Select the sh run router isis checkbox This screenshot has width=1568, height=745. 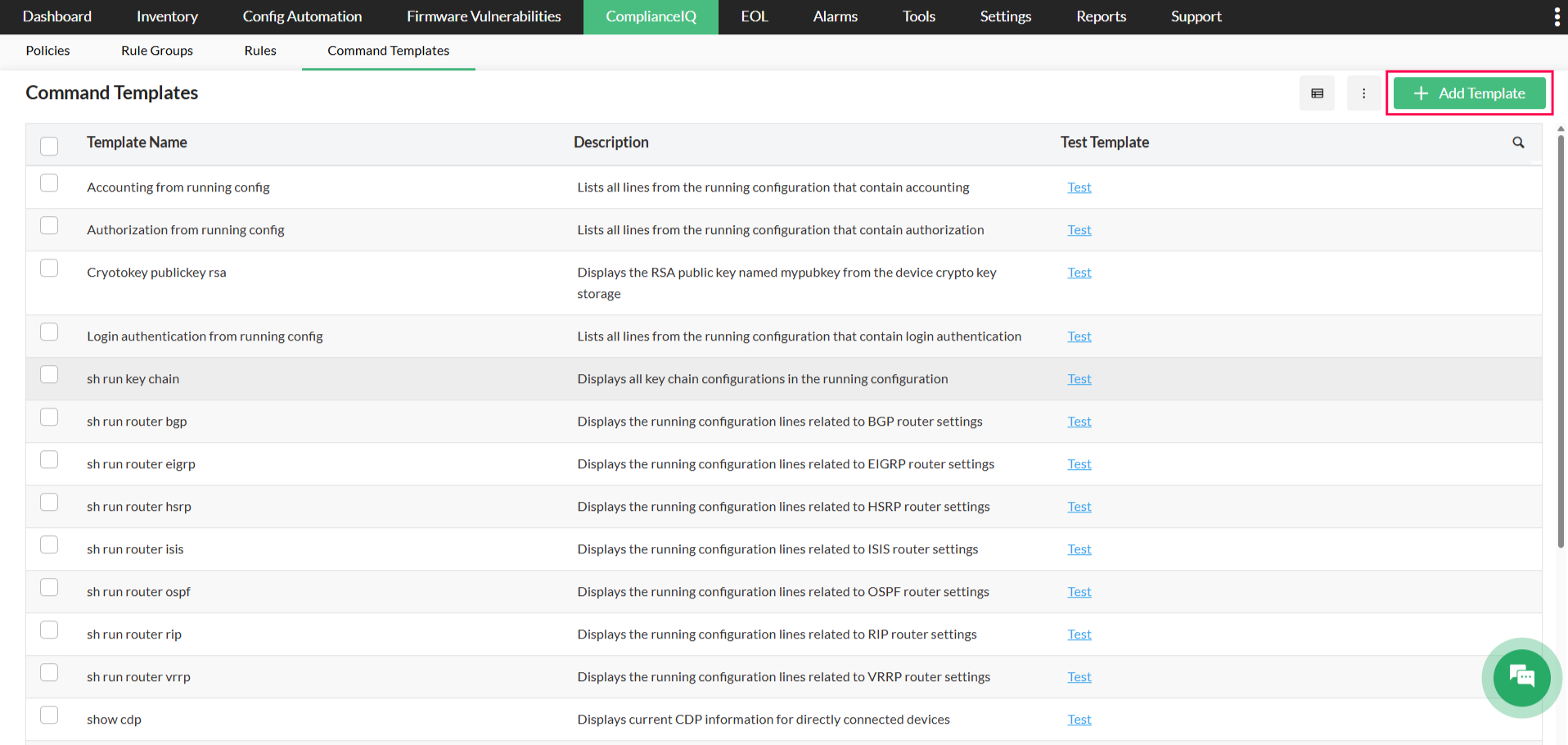coord(49,544)
